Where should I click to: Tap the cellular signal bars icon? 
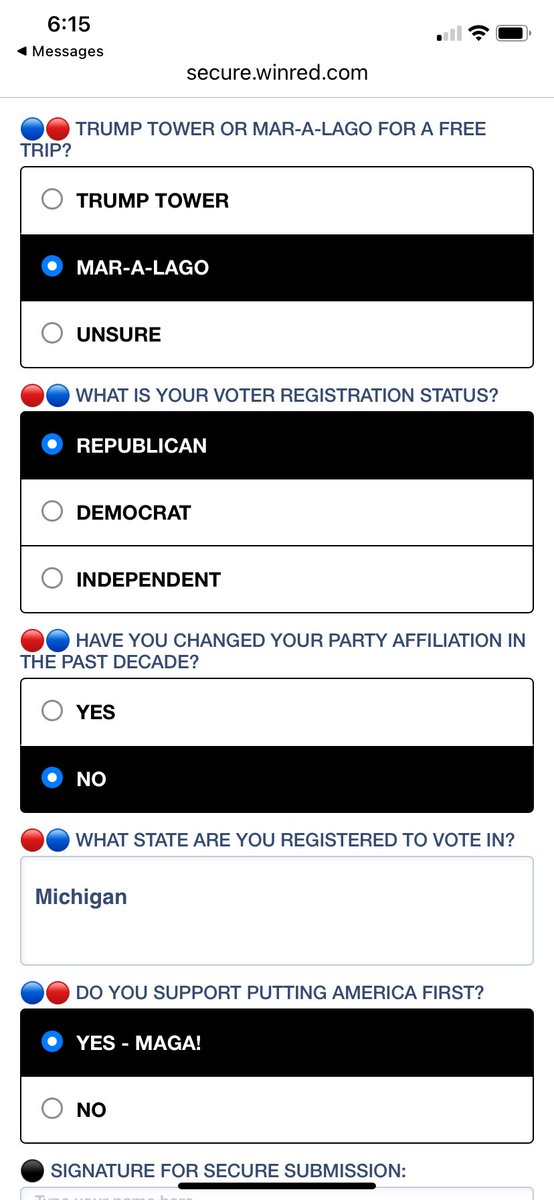tap(449, 34)
